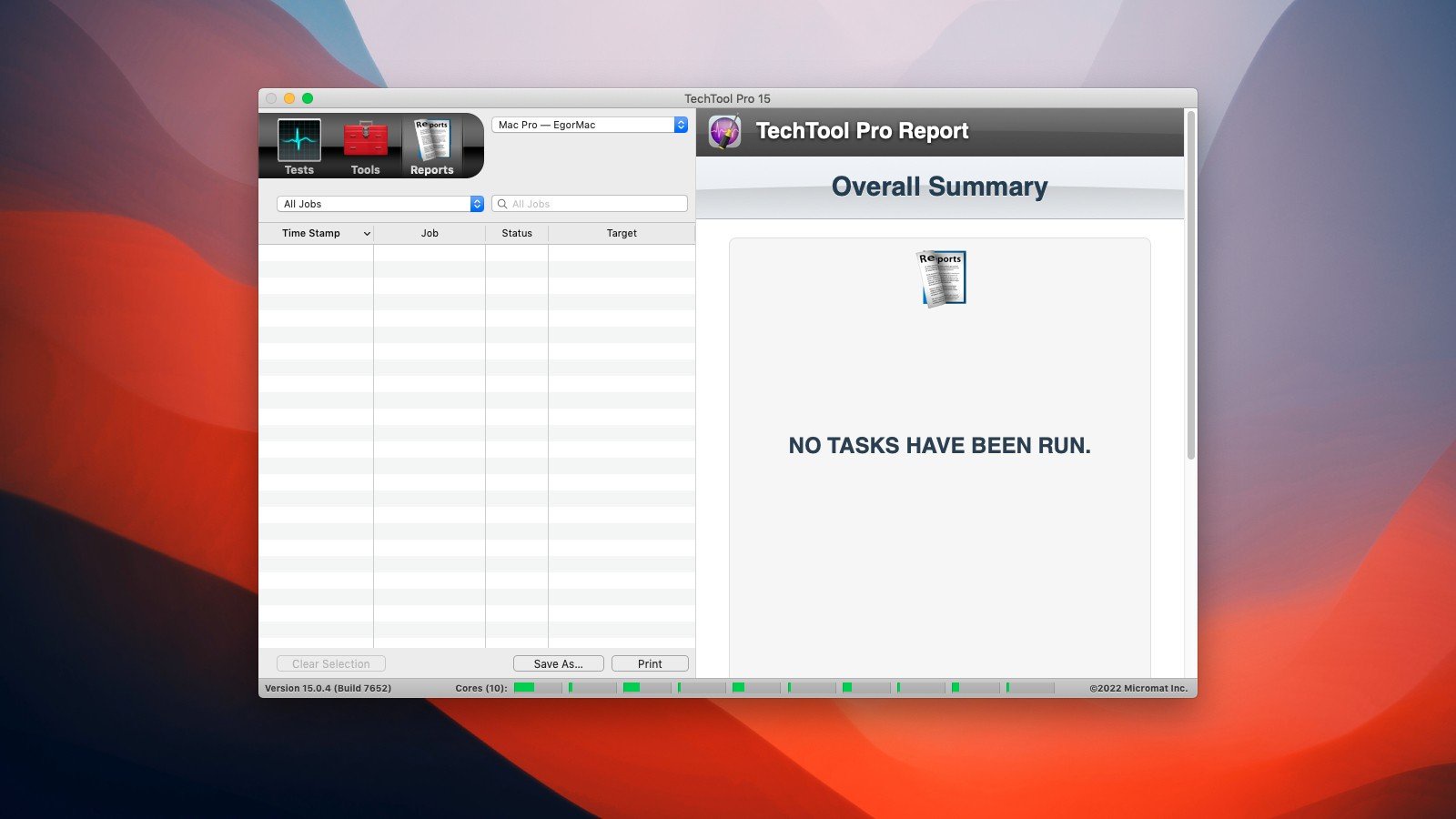The image size is (1456, 819).
Task: Sort by the Job column header
Action: pyautogui.click(x=430, y=234)
